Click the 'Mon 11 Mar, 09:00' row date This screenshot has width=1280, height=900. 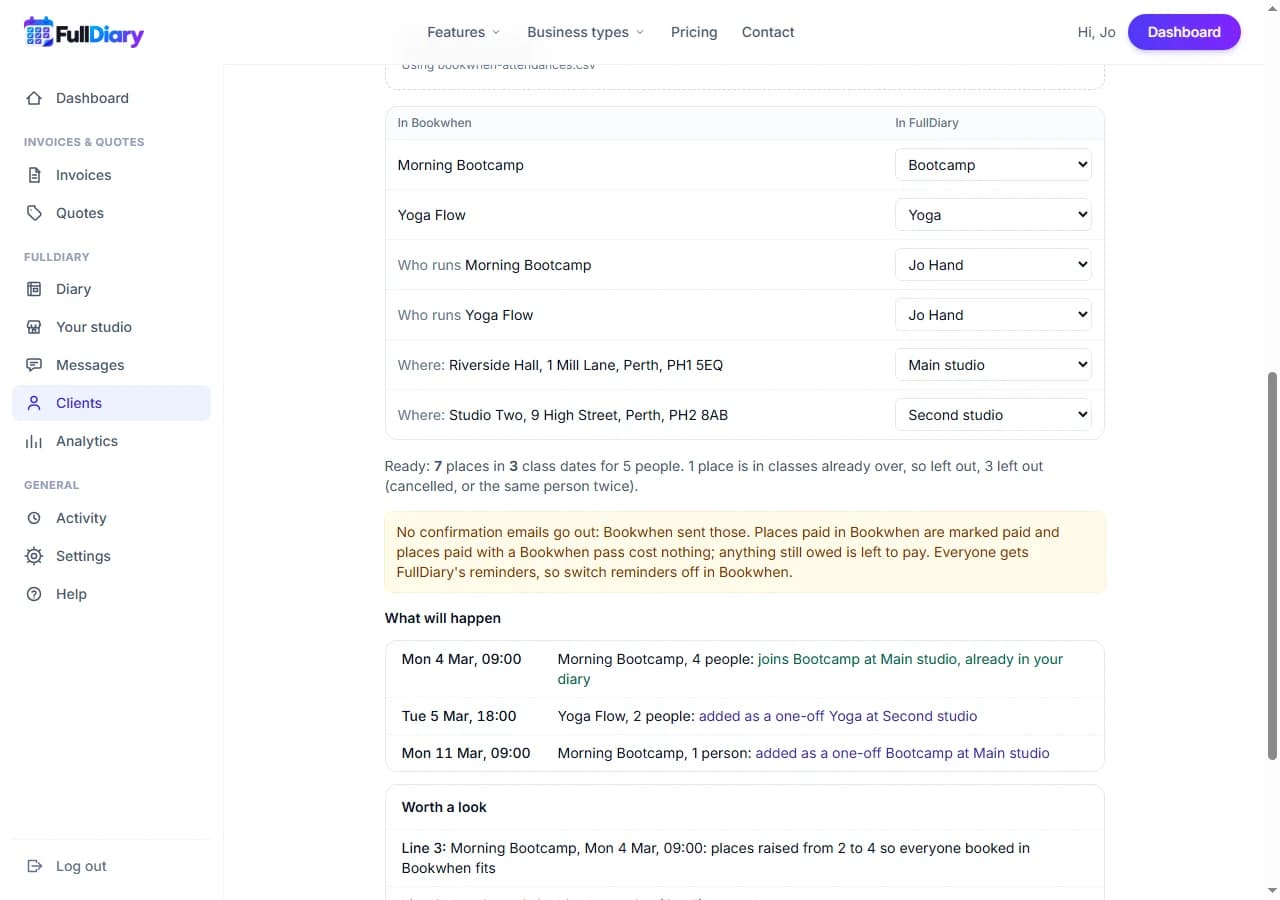click(466, 753)
